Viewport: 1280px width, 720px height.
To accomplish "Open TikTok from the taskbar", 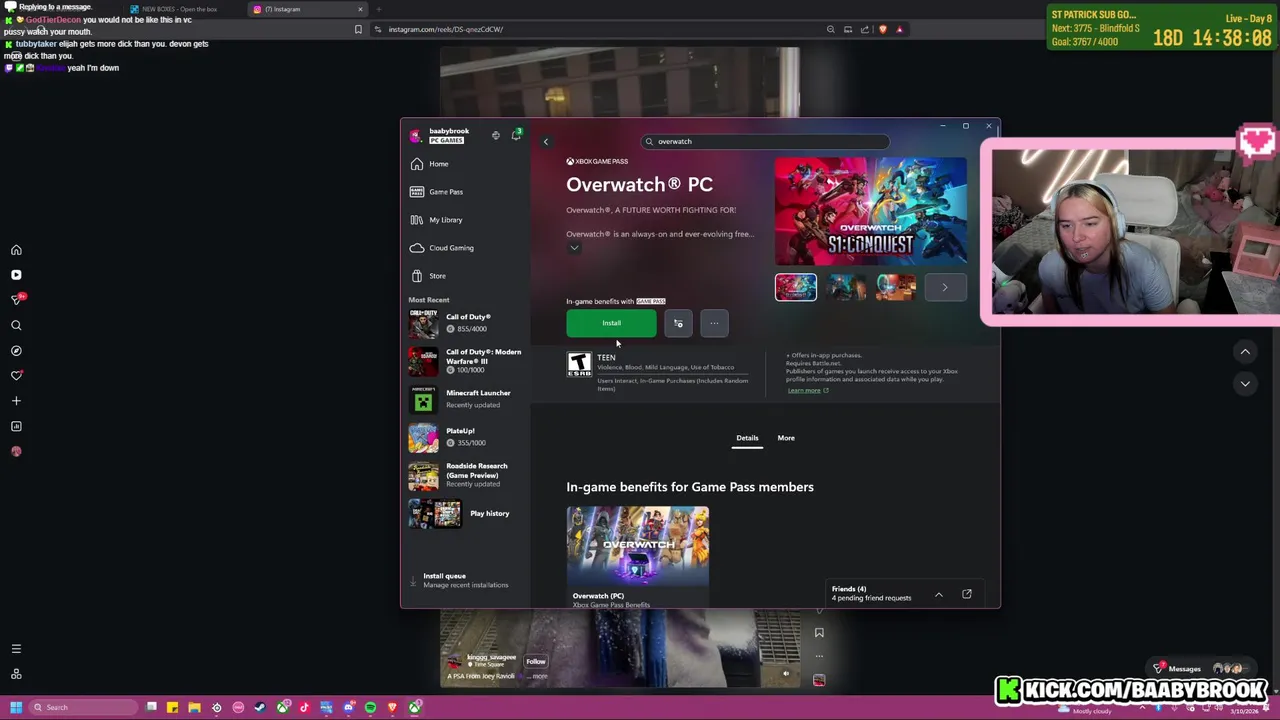I will point(304,708).
